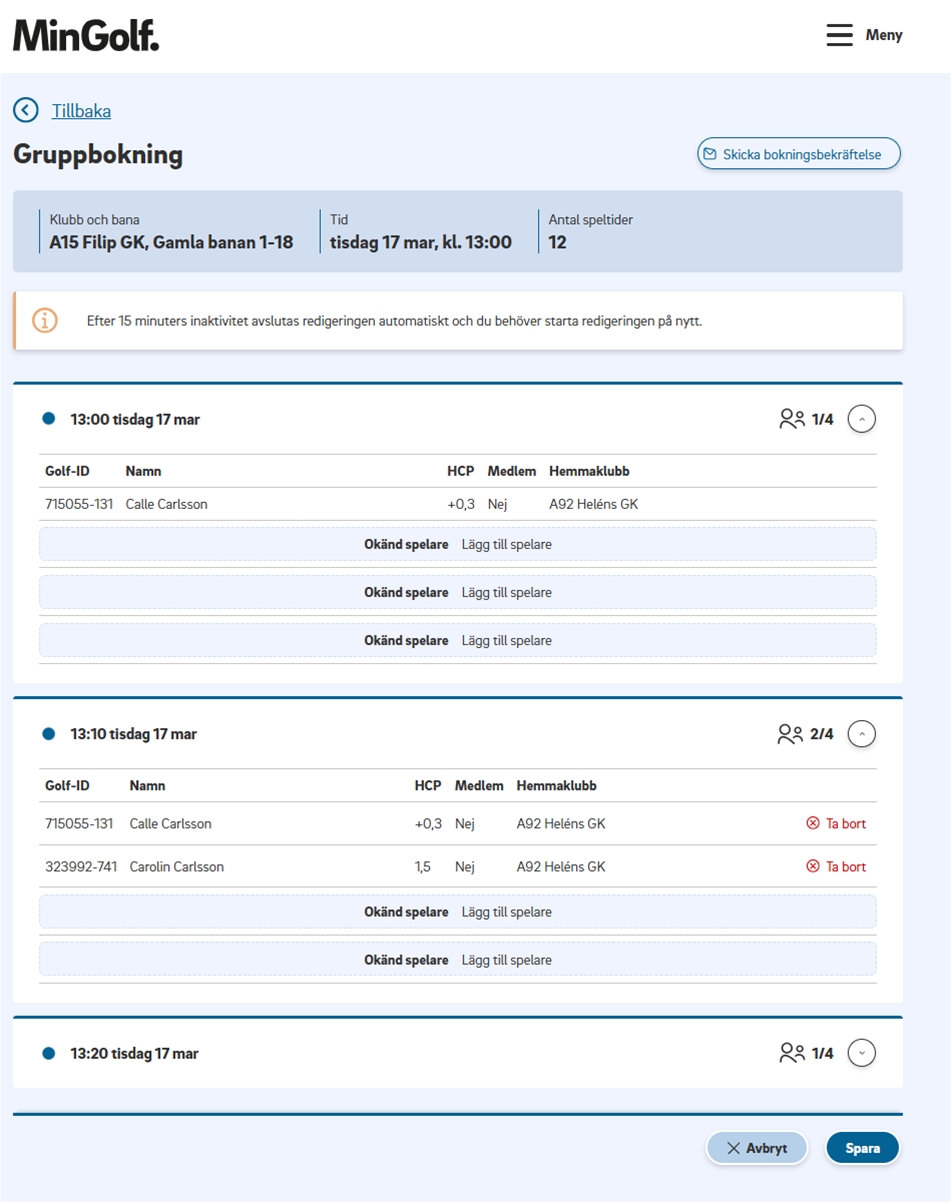Open the Meny menu label

[x=884, y=35]
